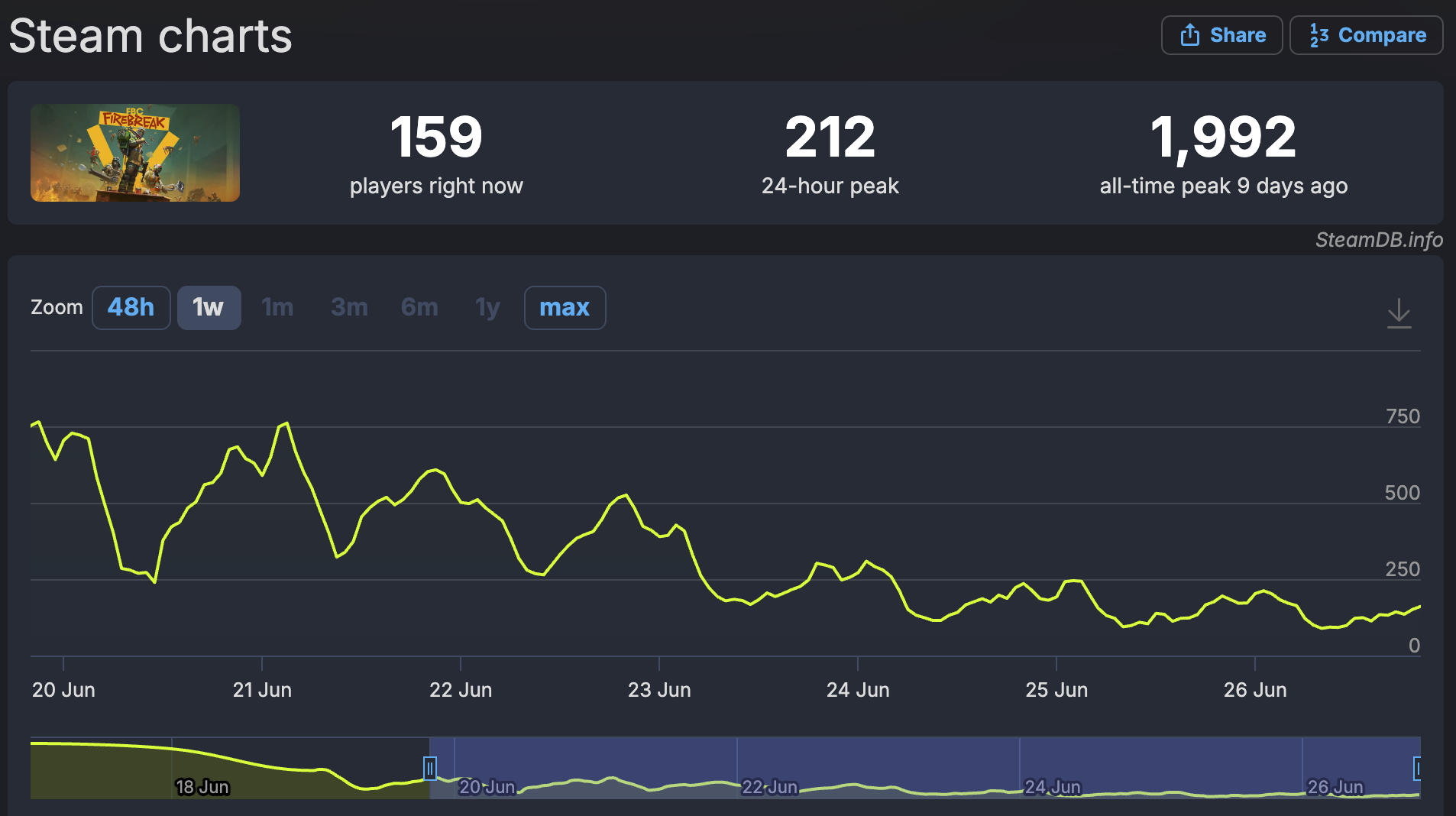Choose the 3m zoom option
This screenshot has height=816, width=1456.
click(x=349, y=308)
